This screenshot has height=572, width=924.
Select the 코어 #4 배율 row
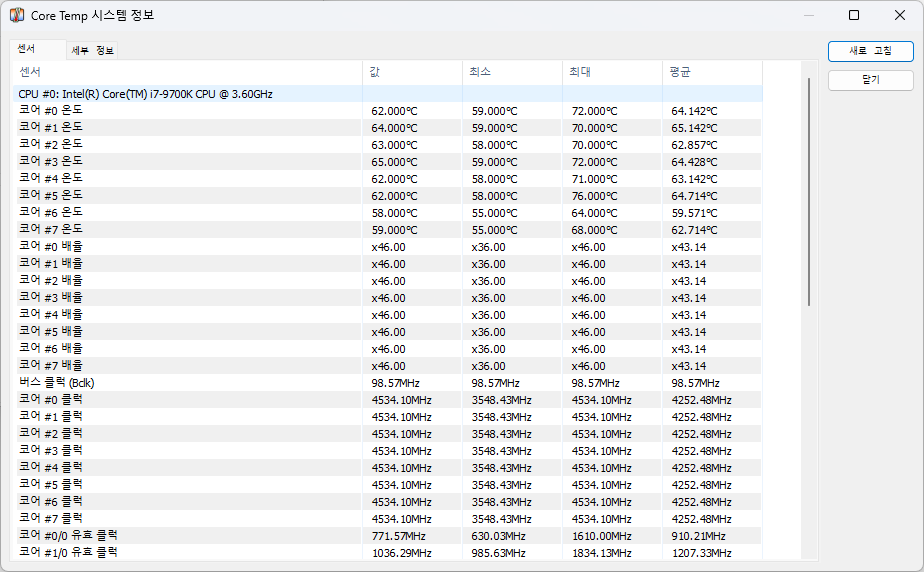pyautogui.click(x=387, y=315)
